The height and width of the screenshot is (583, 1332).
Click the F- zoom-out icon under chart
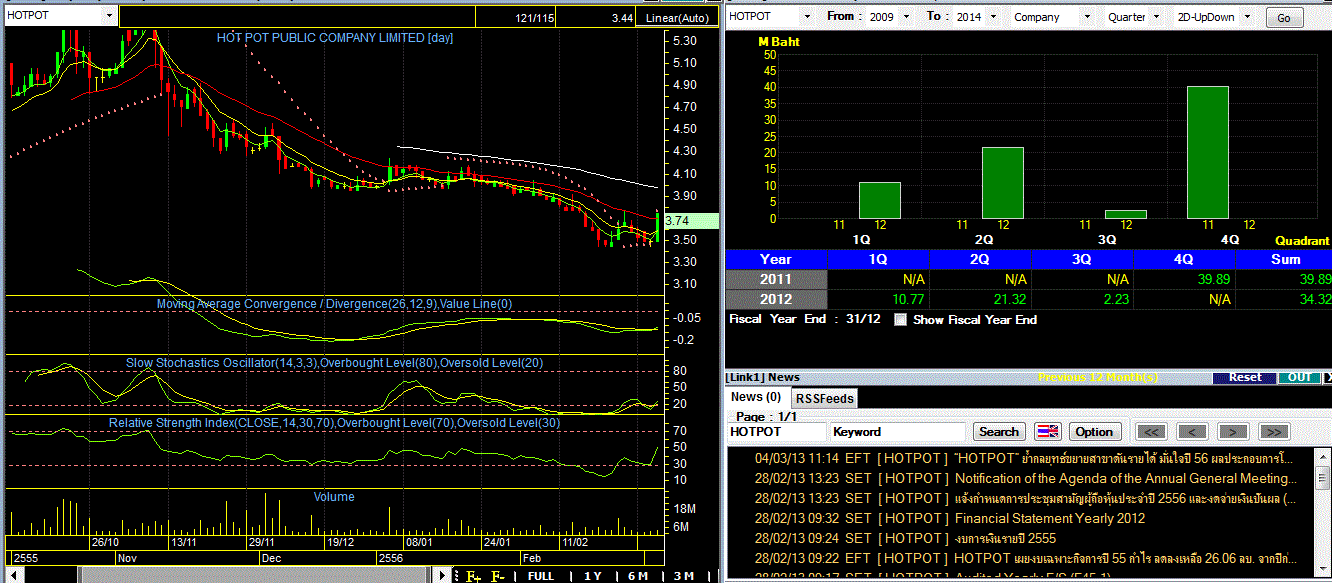point(497,575)
